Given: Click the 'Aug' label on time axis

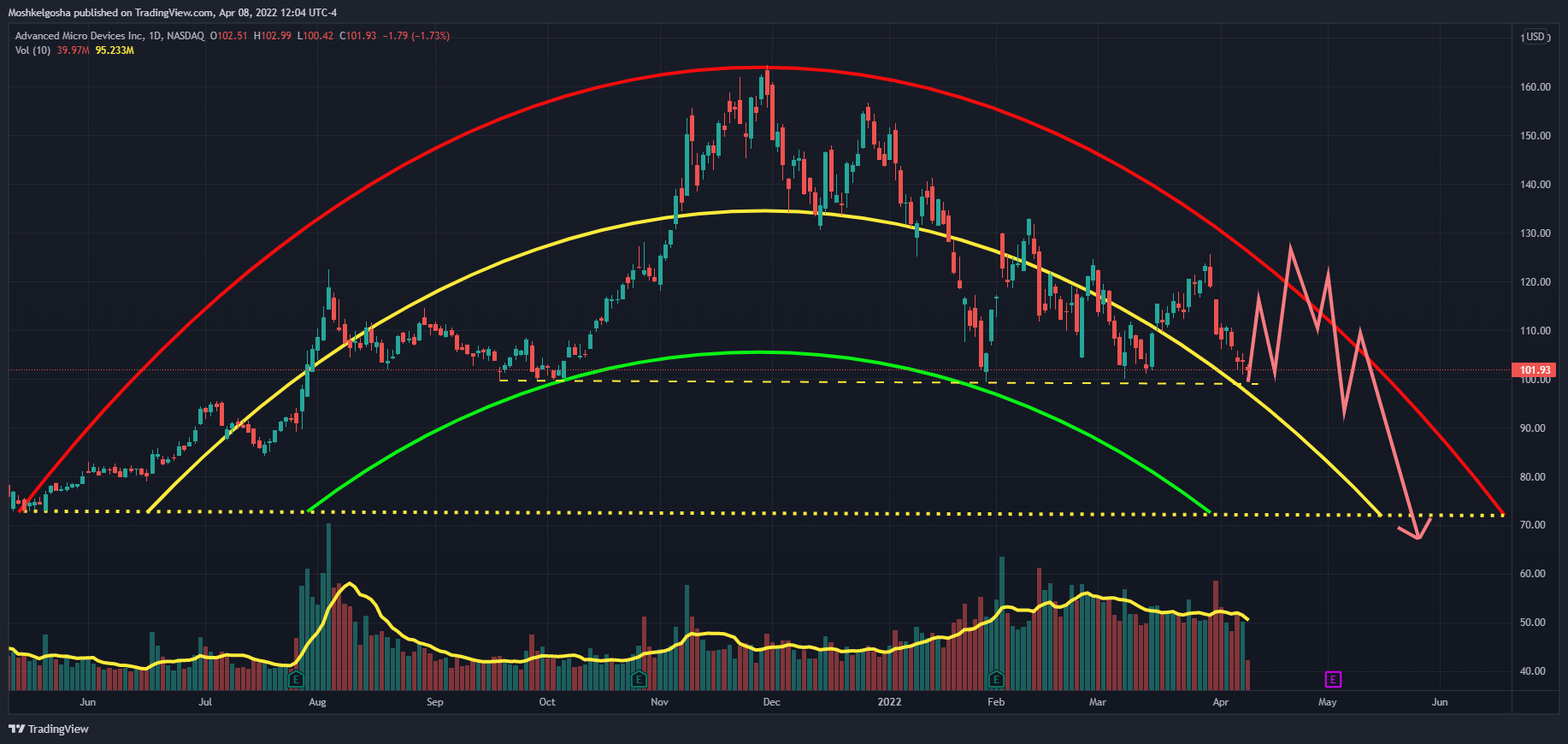Looking at the screenshot, I should click(317, 702).
